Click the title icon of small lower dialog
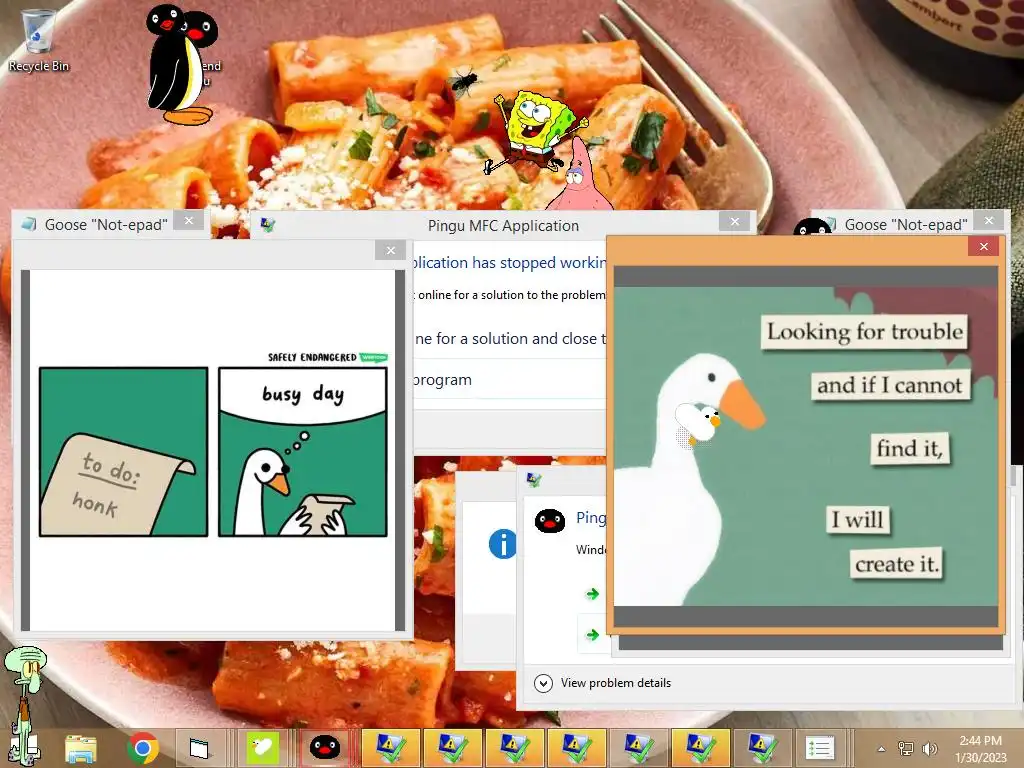Screen dimensions: 1024x768 coord(534,480)
